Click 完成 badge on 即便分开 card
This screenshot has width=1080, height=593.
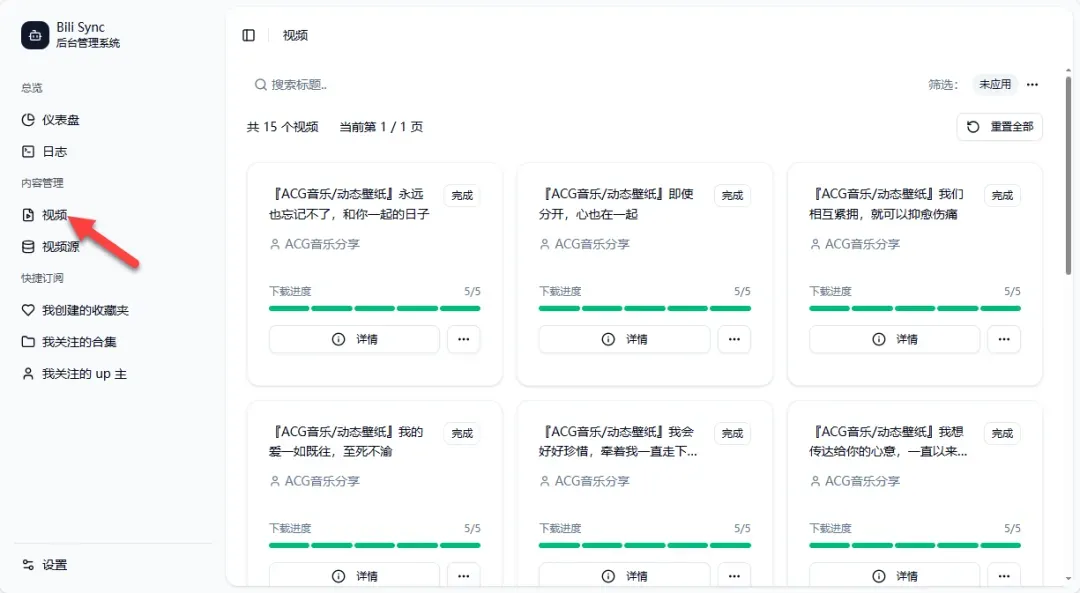732,196
